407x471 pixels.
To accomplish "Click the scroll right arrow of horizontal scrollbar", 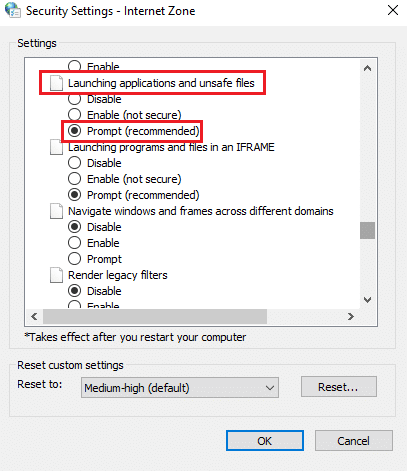I will pos(351,316).
